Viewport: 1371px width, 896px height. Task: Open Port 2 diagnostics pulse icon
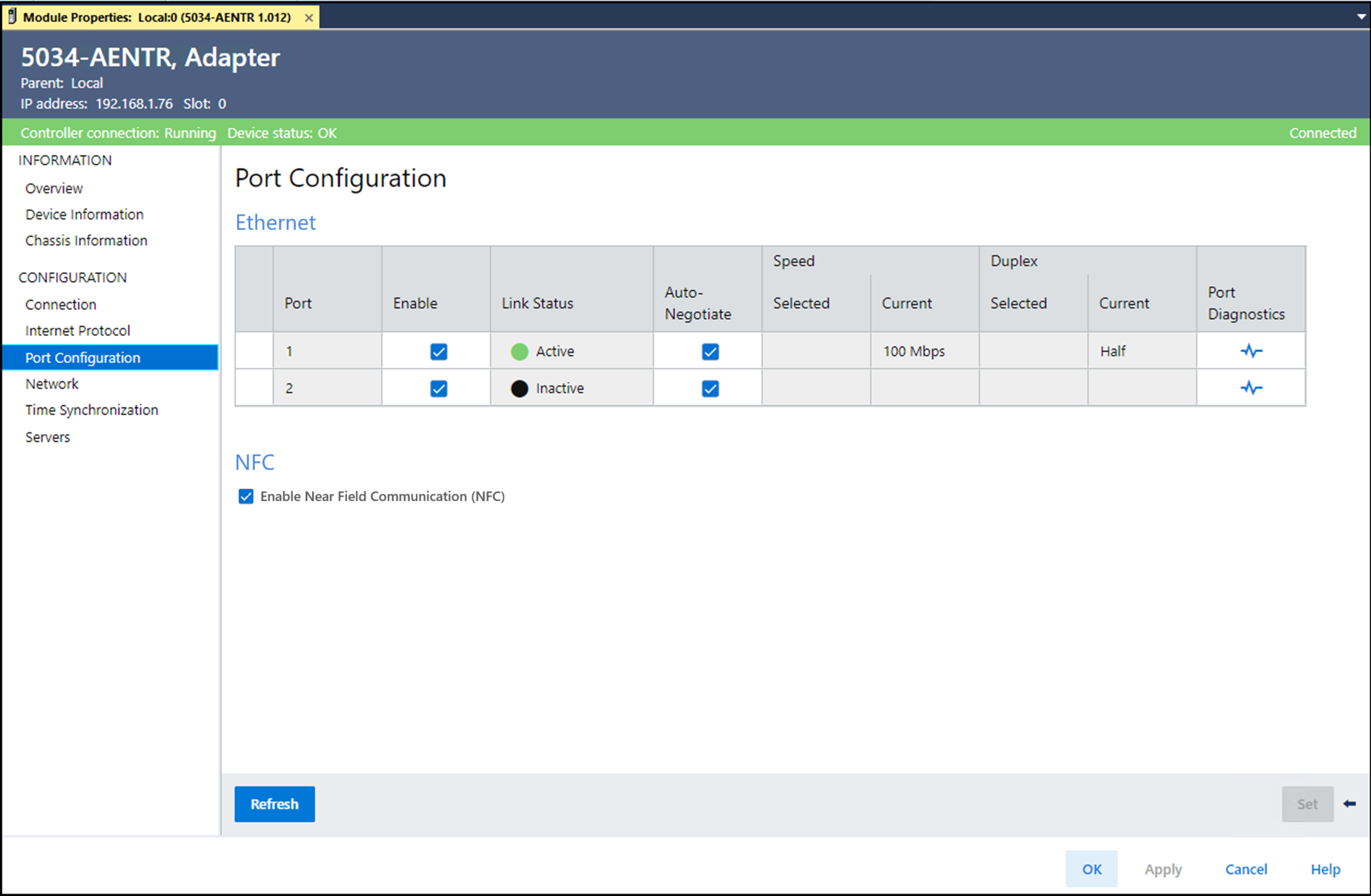1251,388
